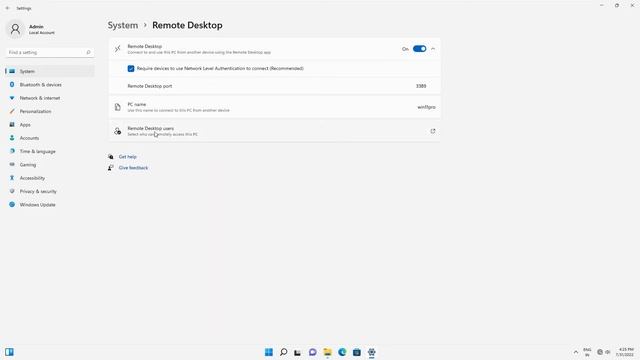640x360 pixels.
Task: Open the Widgets button on the taskbar
Action: coord(9,352)
